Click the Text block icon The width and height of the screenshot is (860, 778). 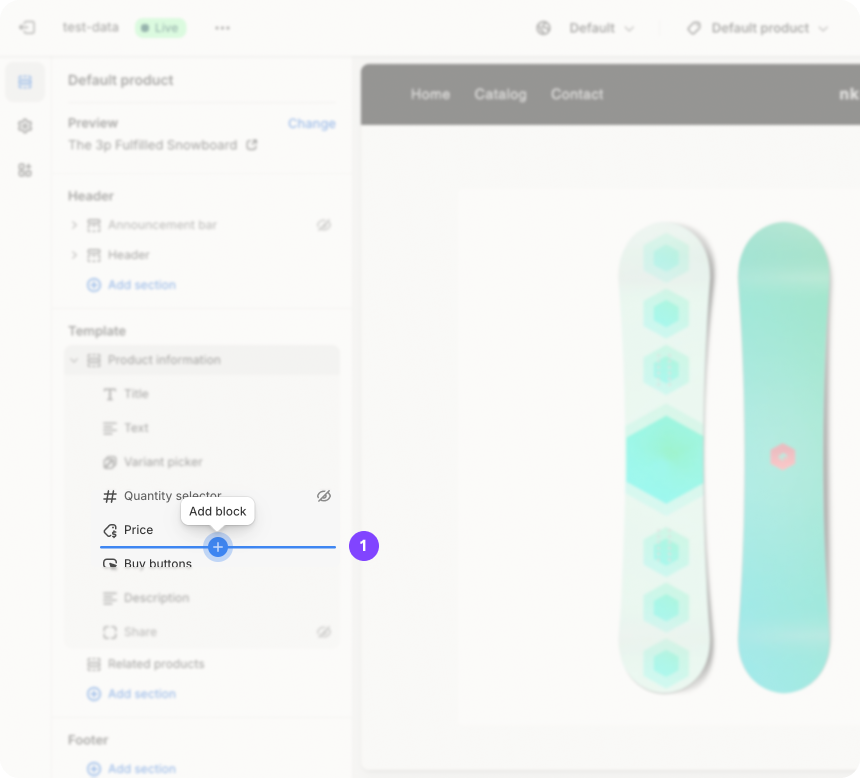tap(110, 428)
